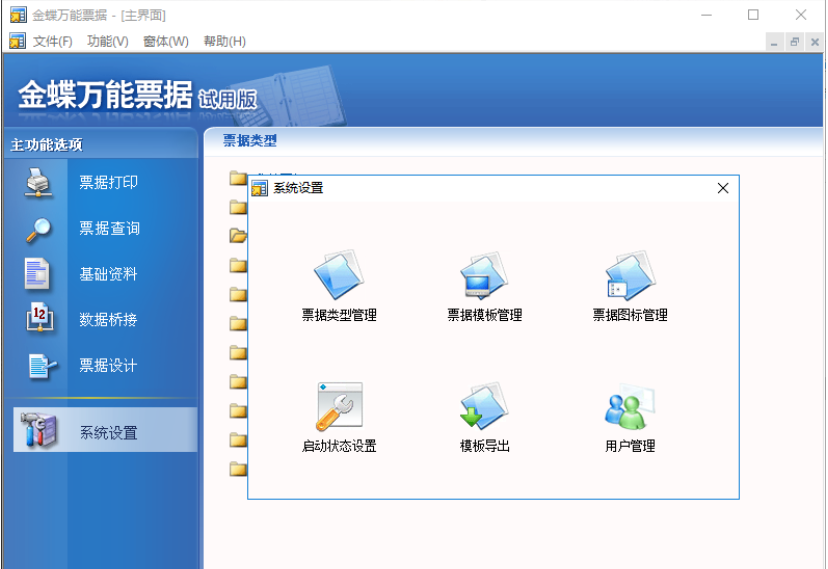Close the inner MDI child window
The width and height of the screenshot is (828, 569).
pyautogui.click(x=815, y=42)
